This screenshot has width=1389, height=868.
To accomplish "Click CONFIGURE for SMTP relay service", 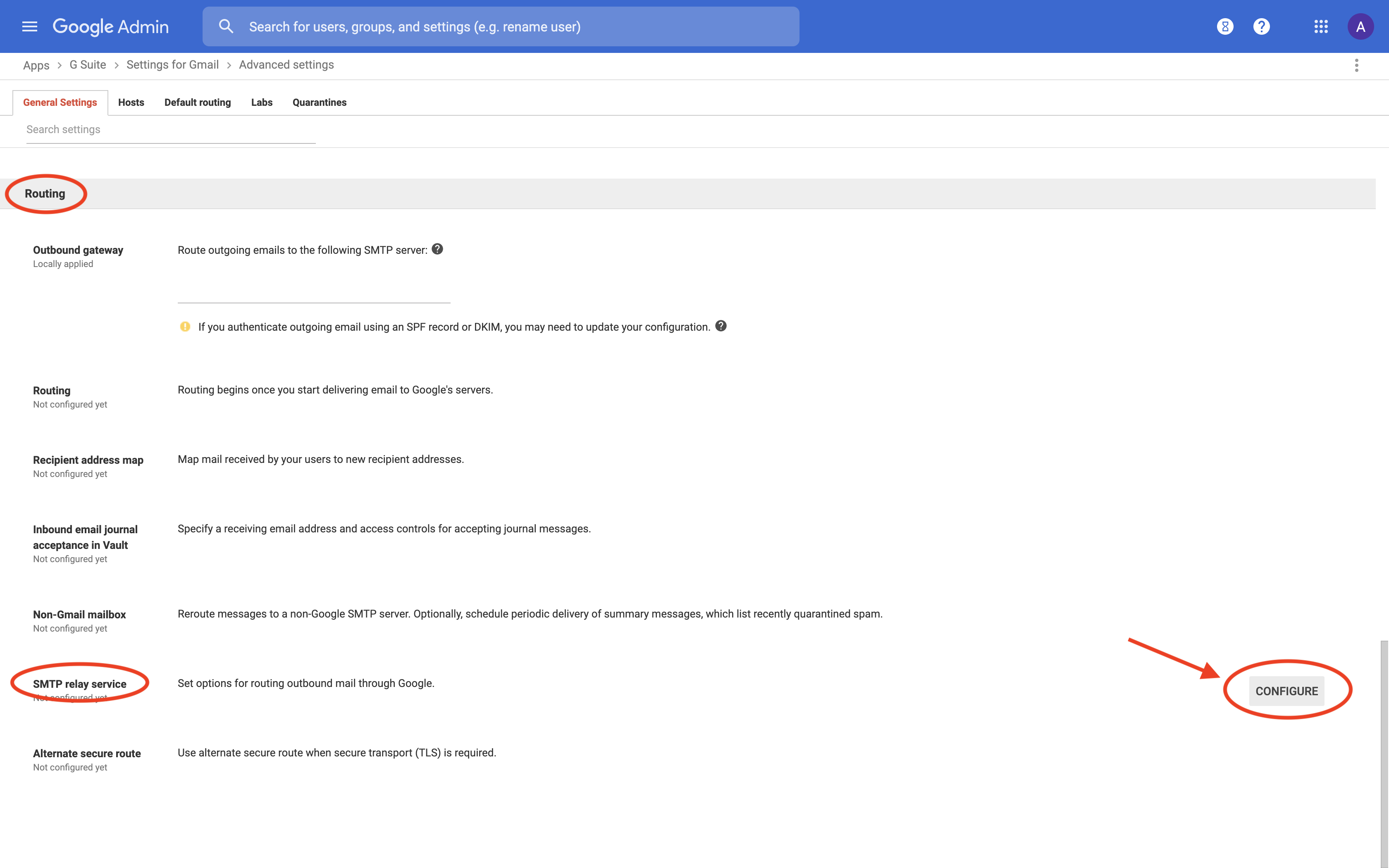I will click(1286, 691).
